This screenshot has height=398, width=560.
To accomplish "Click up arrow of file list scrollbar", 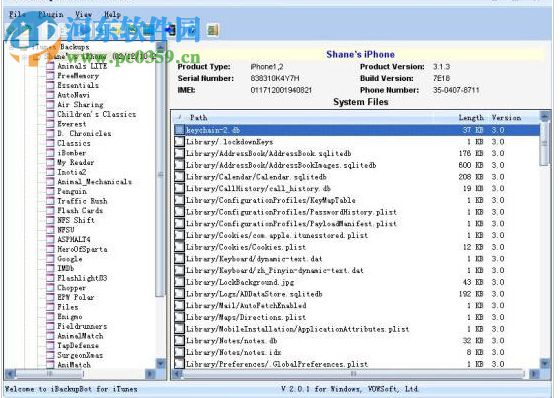I will (545, 116).
